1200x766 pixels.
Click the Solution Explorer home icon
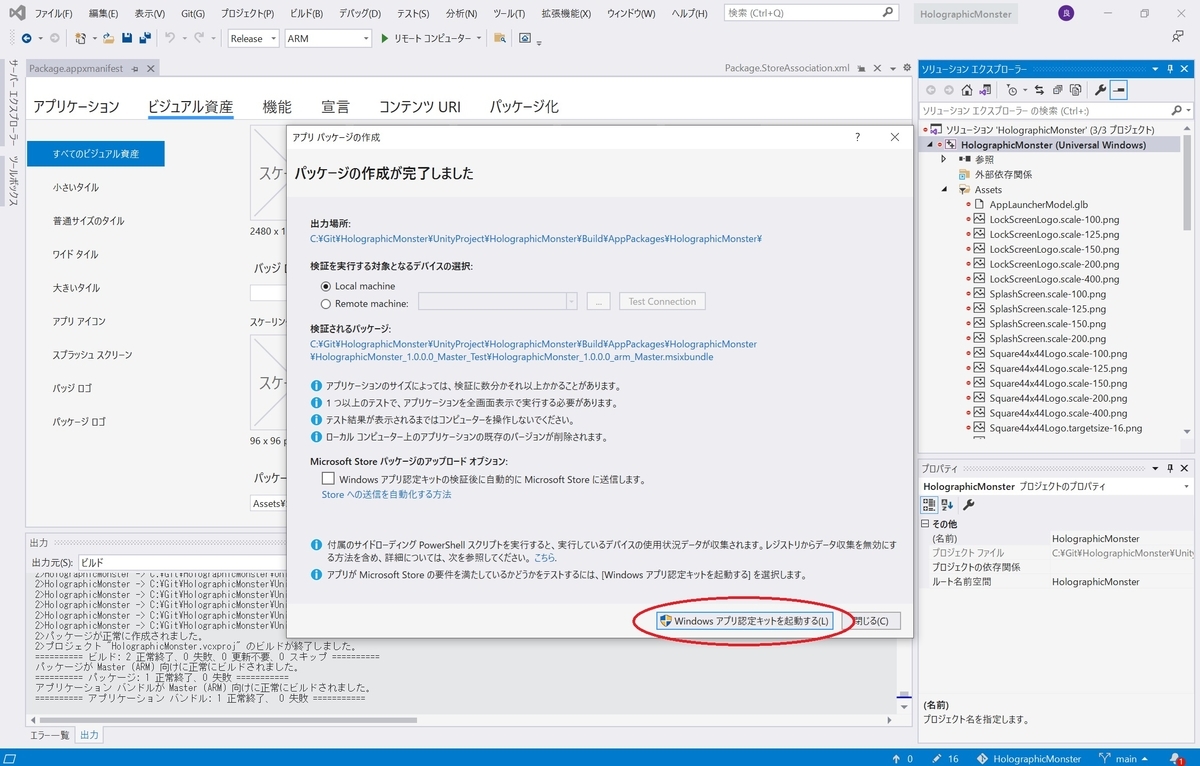pyautogui.click(x=967, y=90)
